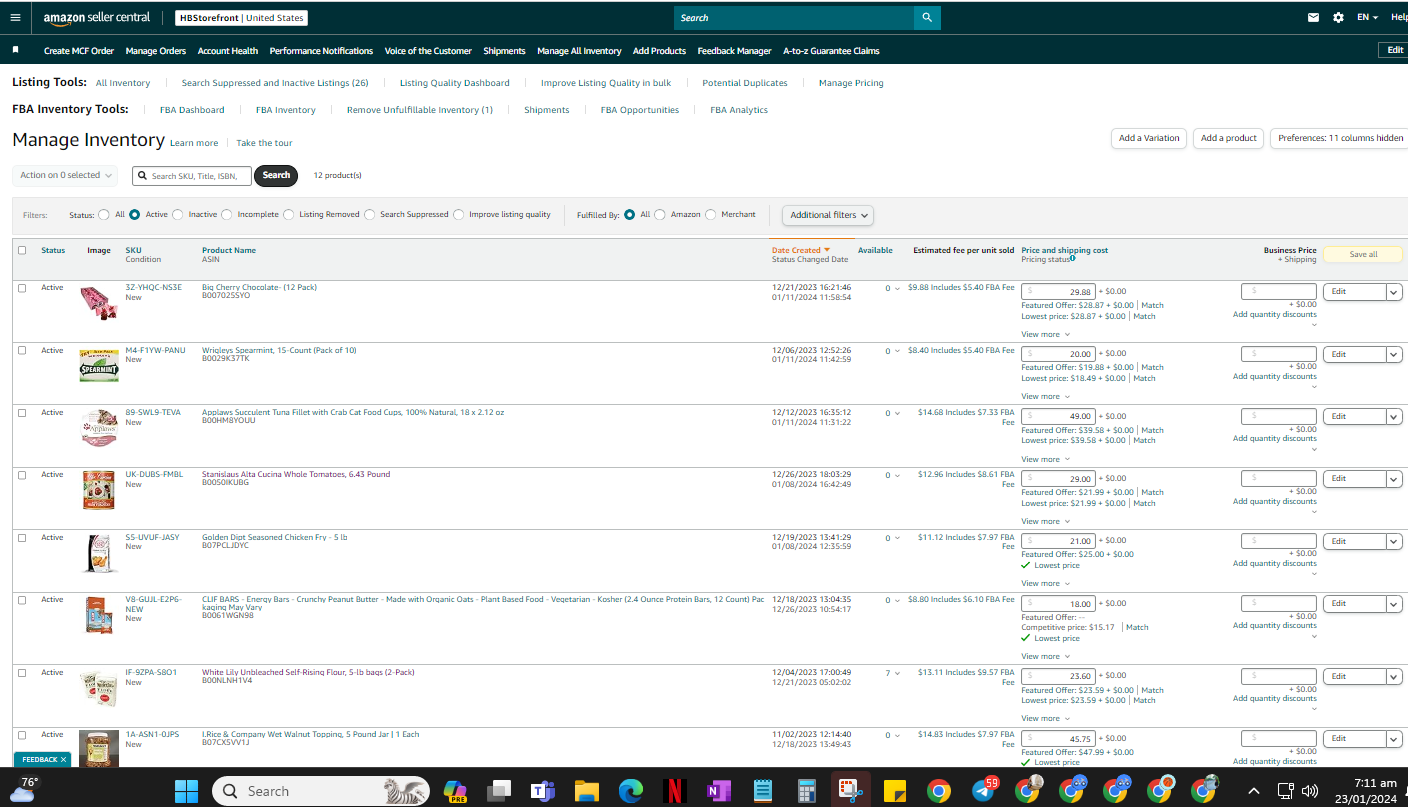Screen dimensions: 1408x807
Task: Open Sticky Notes from the taskbar
Action: 895,791
